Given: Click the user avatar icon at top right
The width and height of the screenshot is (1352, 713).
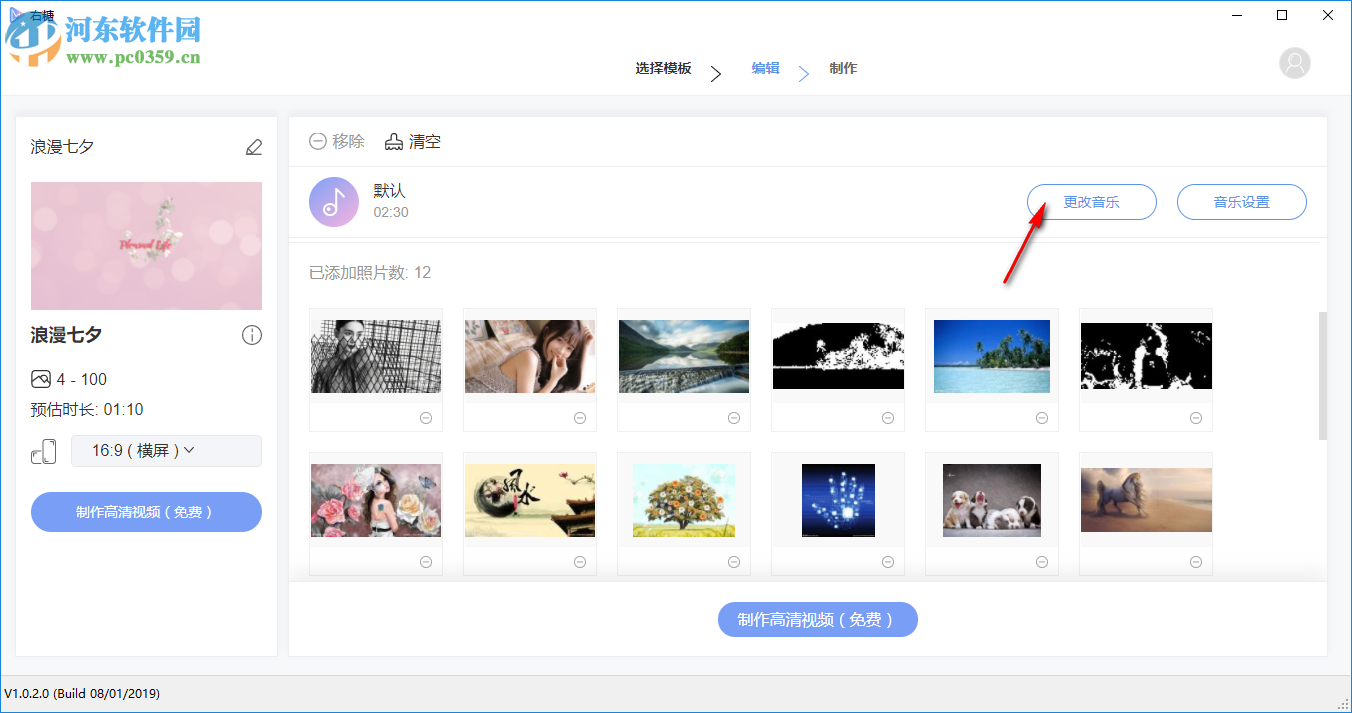Looking at the screenshot, I should (1295, 63).
